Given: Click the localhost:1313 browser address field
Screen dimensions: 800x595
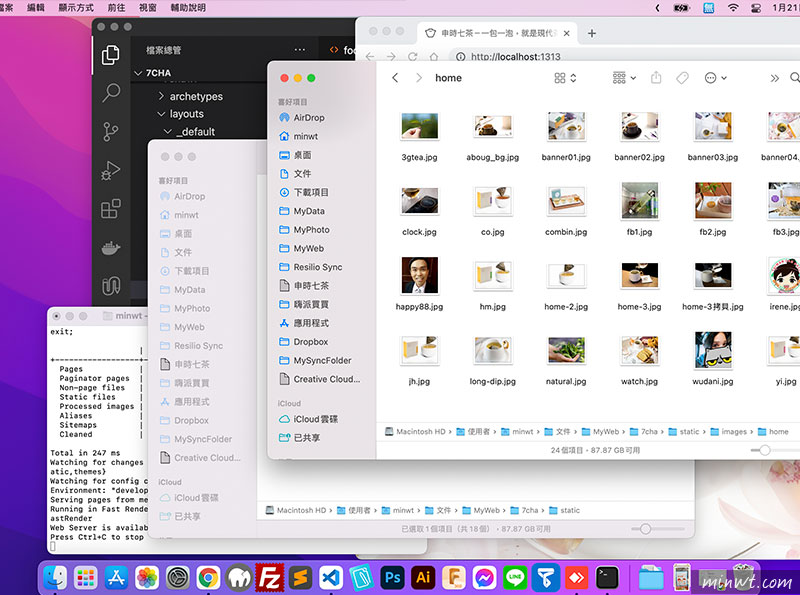Looking at the screenshot, I should pyautogui.click(x=625, y=57).
